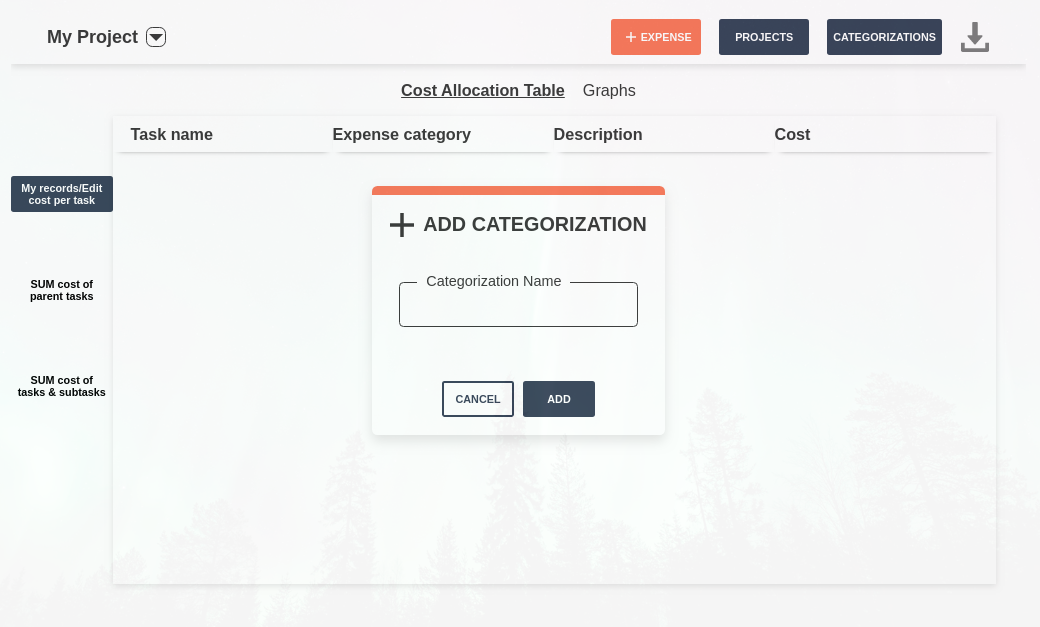Choose SUM cost of tasks & subtasks
The image size is (1040, 627).
pos(62,386)
